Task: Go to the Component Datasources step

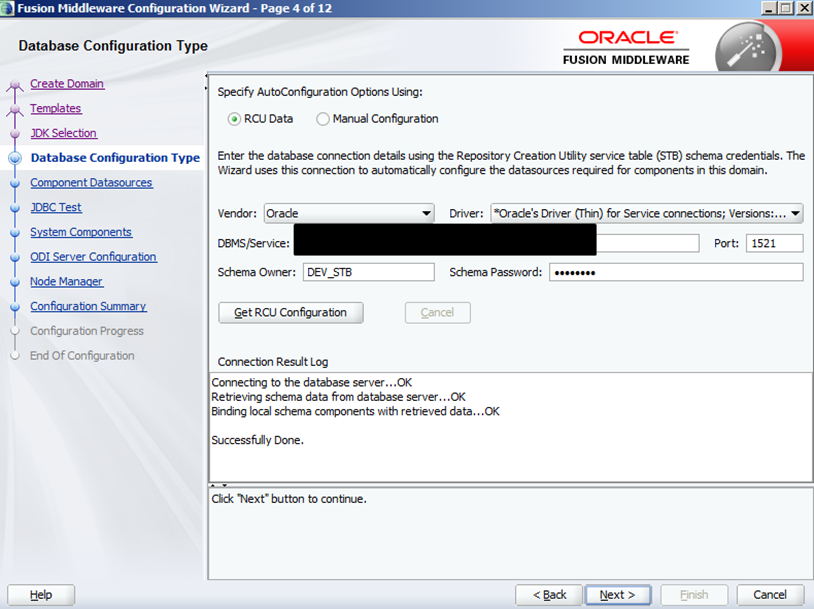Action: point(91,183)
